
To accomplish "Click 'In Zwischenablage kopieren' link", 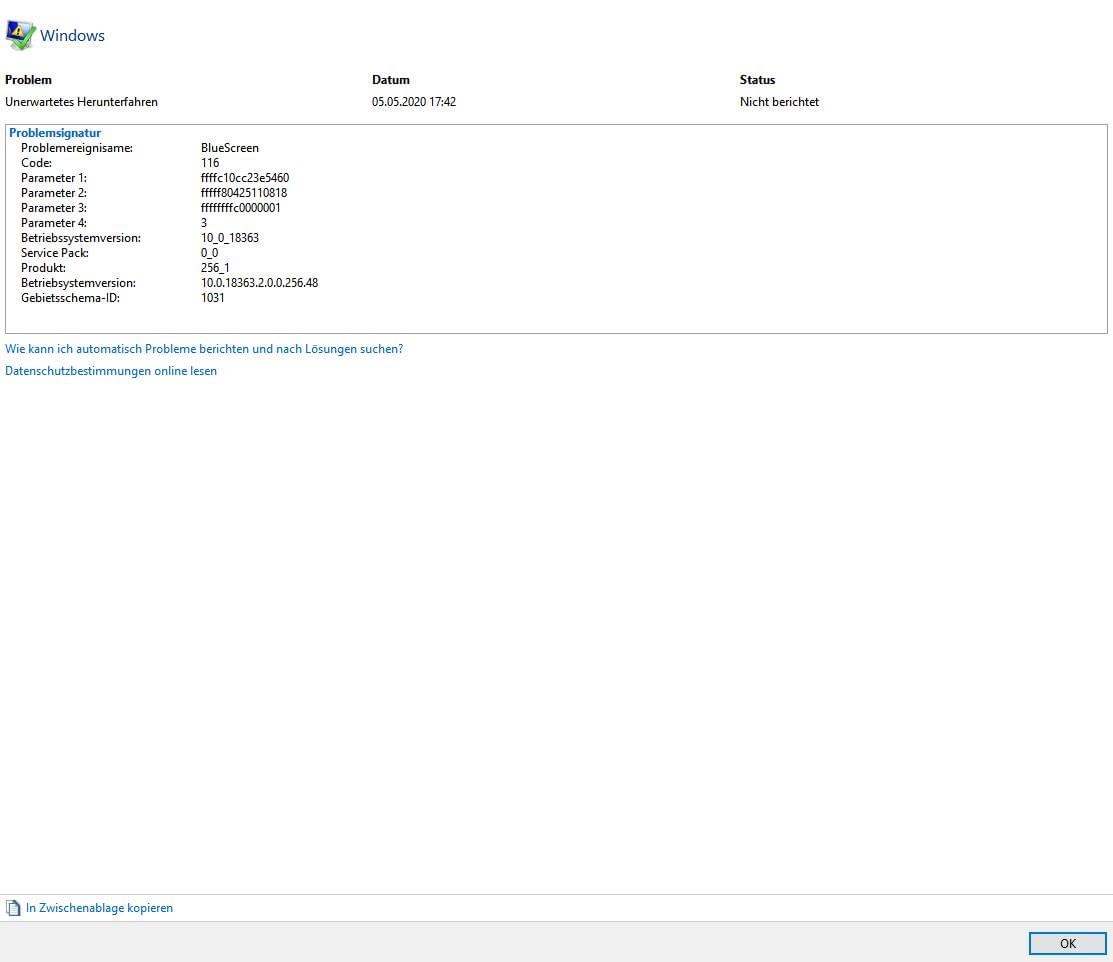I will coord(99,908).
